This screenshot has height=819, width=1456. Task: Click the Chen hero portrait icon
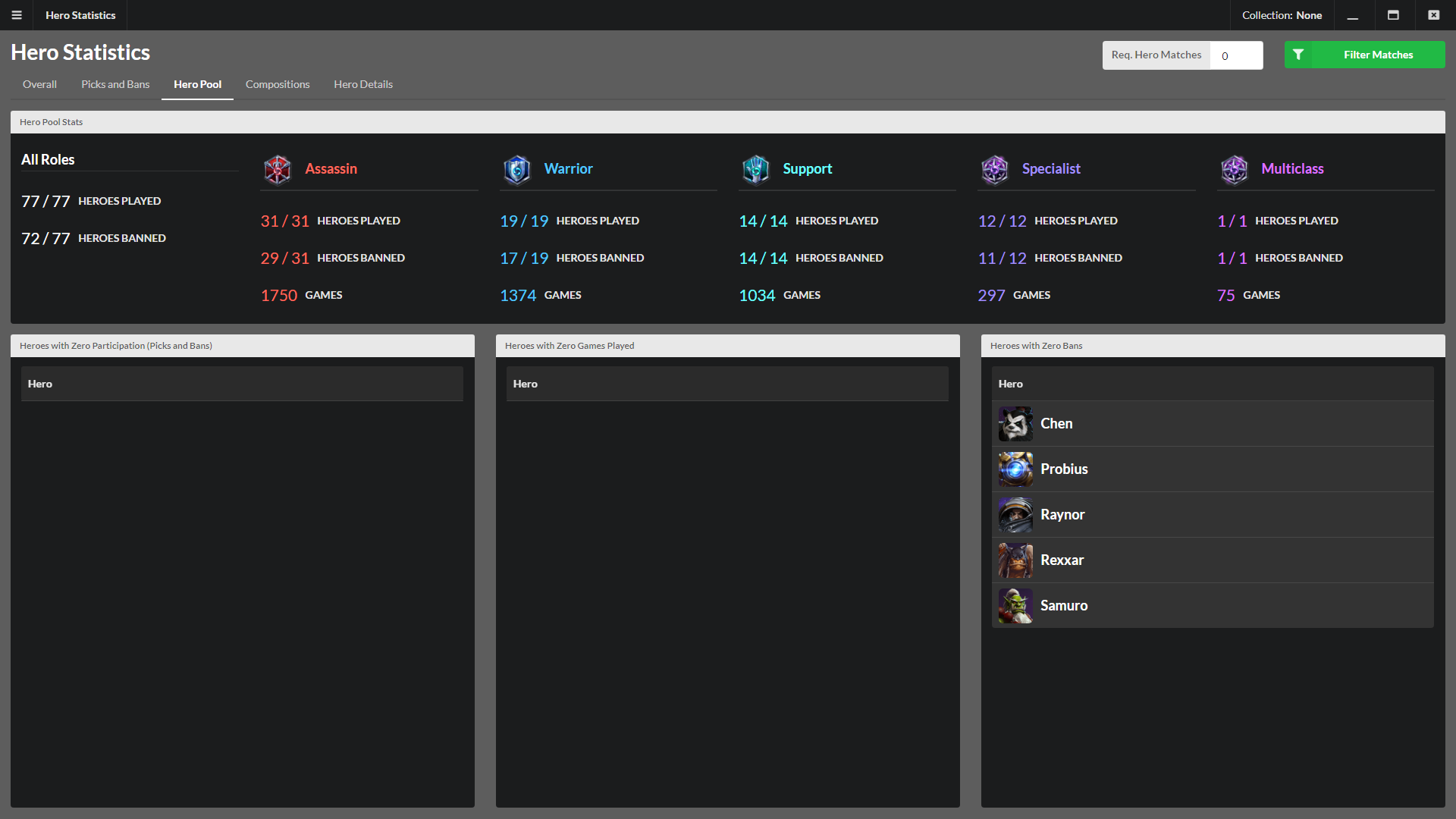click(x=1013, y=422)
